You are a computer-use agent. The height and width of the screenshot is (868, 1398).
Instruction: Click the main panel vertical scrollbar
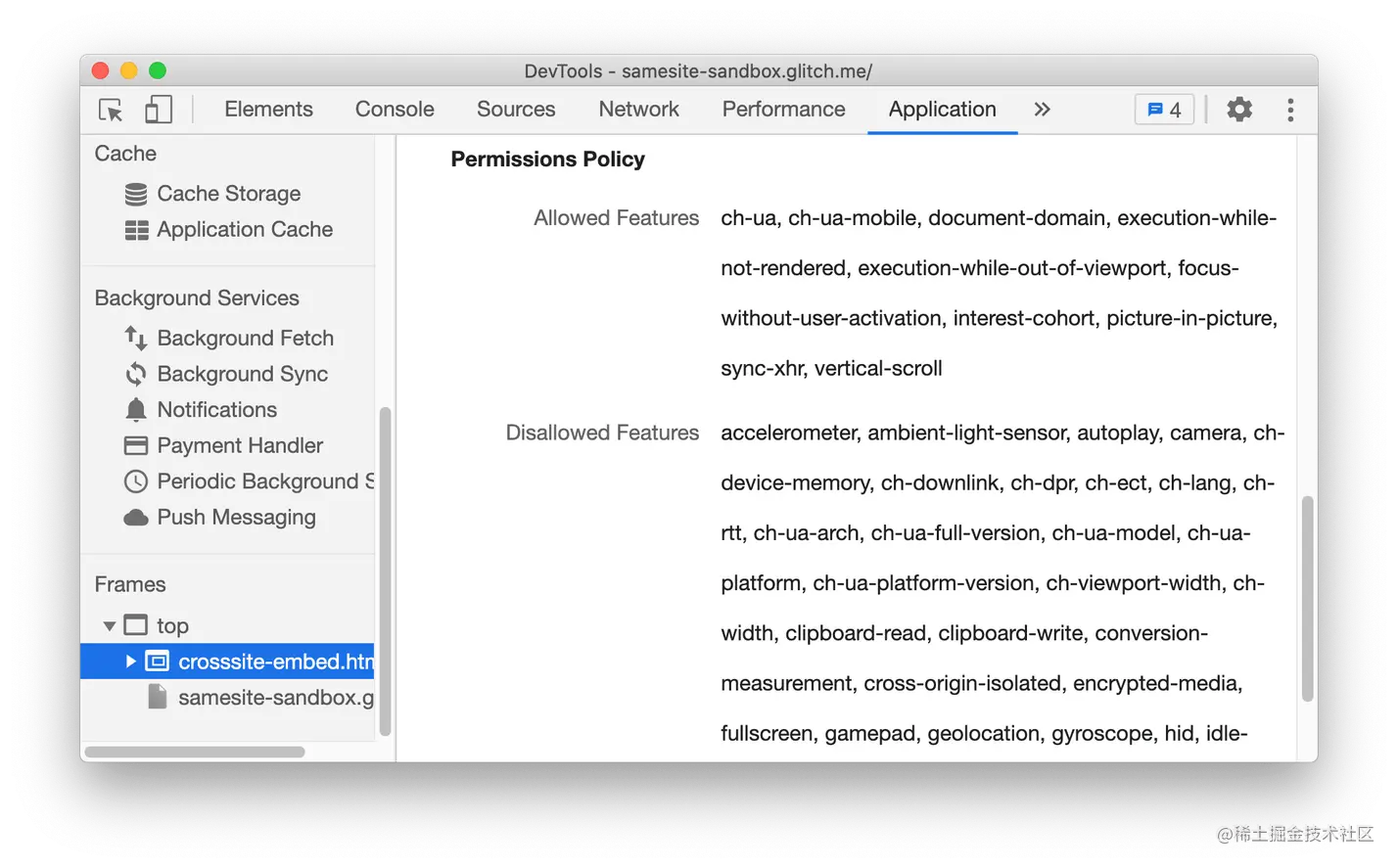coord(1307,599)
